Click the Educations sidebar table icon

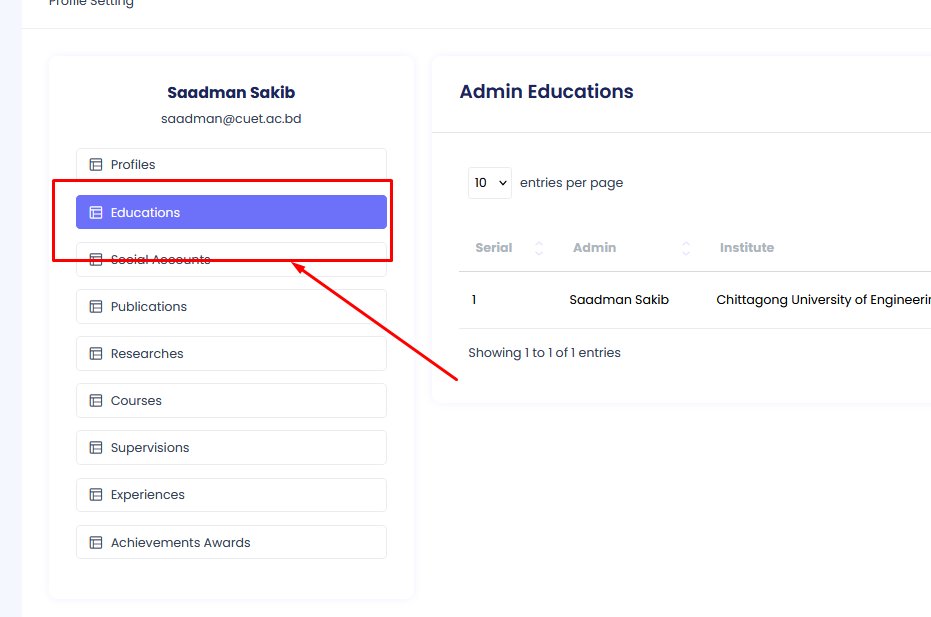tap(96, 212)
